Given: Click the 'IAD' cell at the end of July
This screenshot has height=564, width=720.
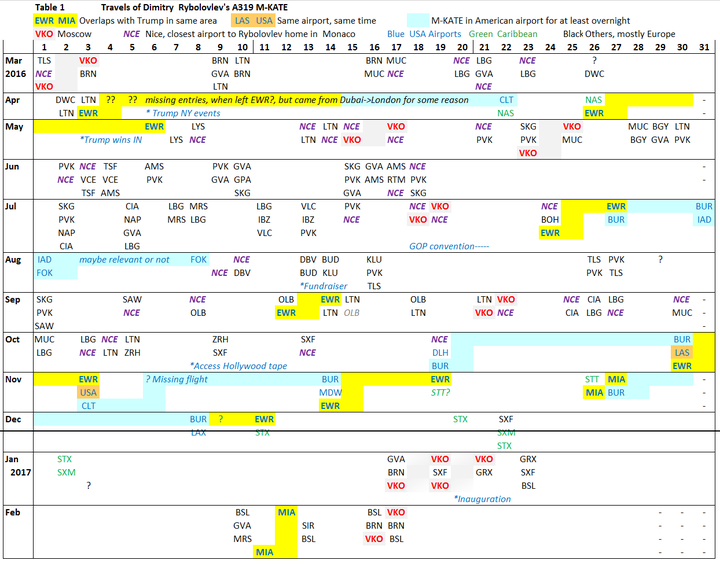Looking at the screenshot, I should coord(704,220).
